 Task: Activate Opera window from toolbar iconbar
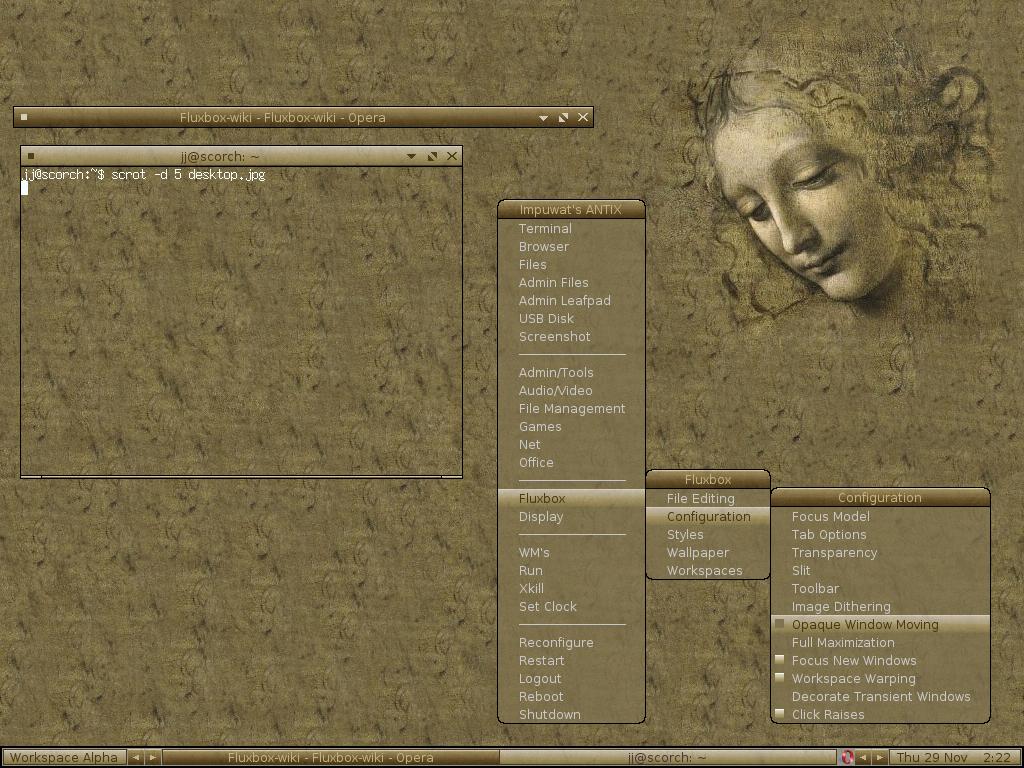330,758
